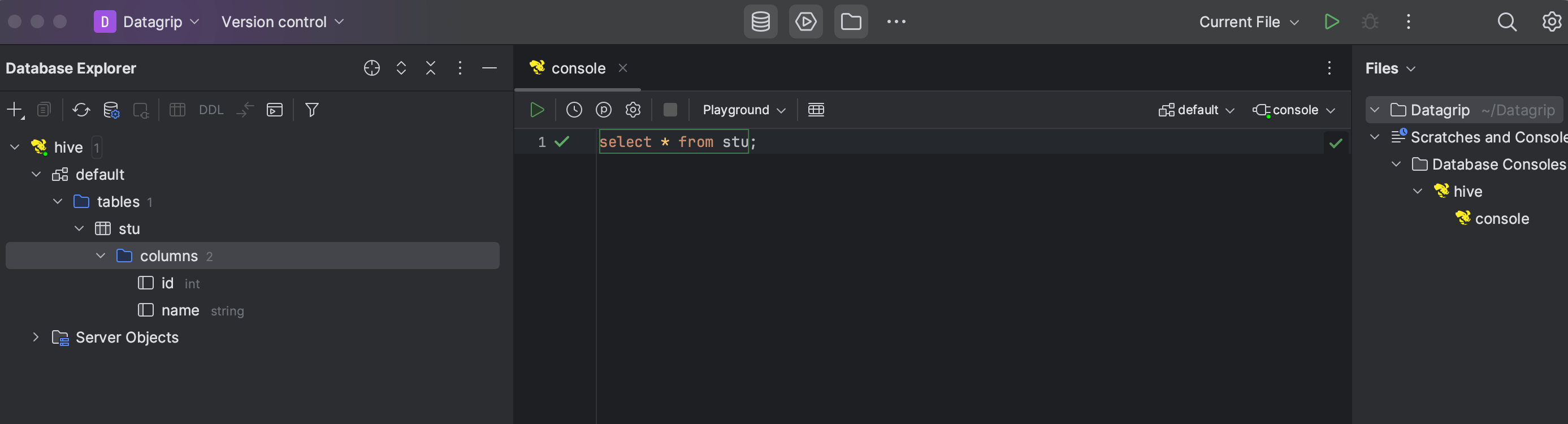Click the Debug bug icon

[1370, 22]
